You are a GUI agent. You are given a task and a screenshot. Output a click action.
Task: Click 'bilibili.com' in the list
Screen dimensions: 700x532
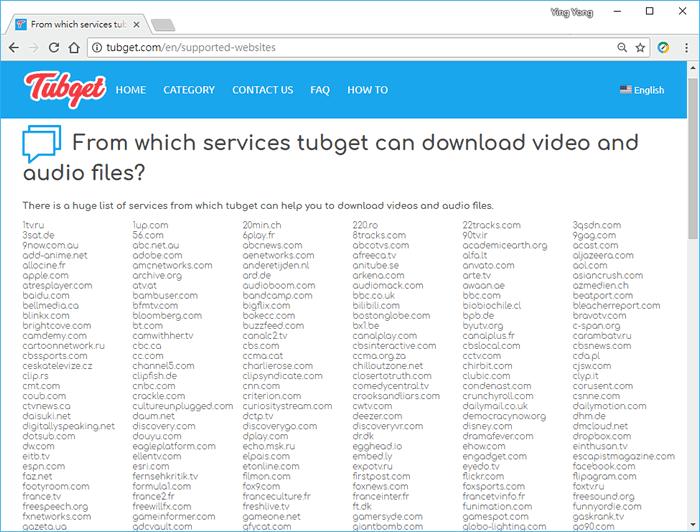[376, 305]
